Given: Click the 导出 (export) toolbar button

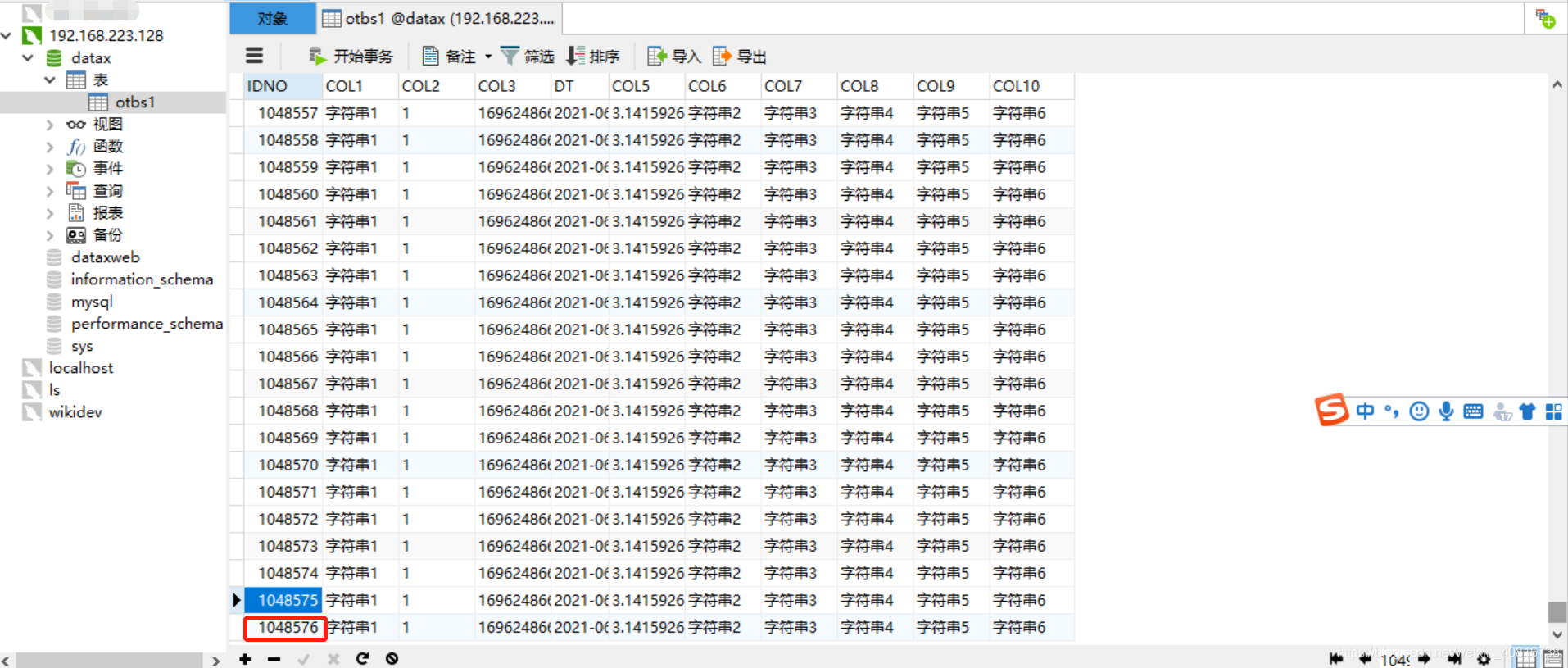Looking at the screenshot, I should click(x=740, y=56).
